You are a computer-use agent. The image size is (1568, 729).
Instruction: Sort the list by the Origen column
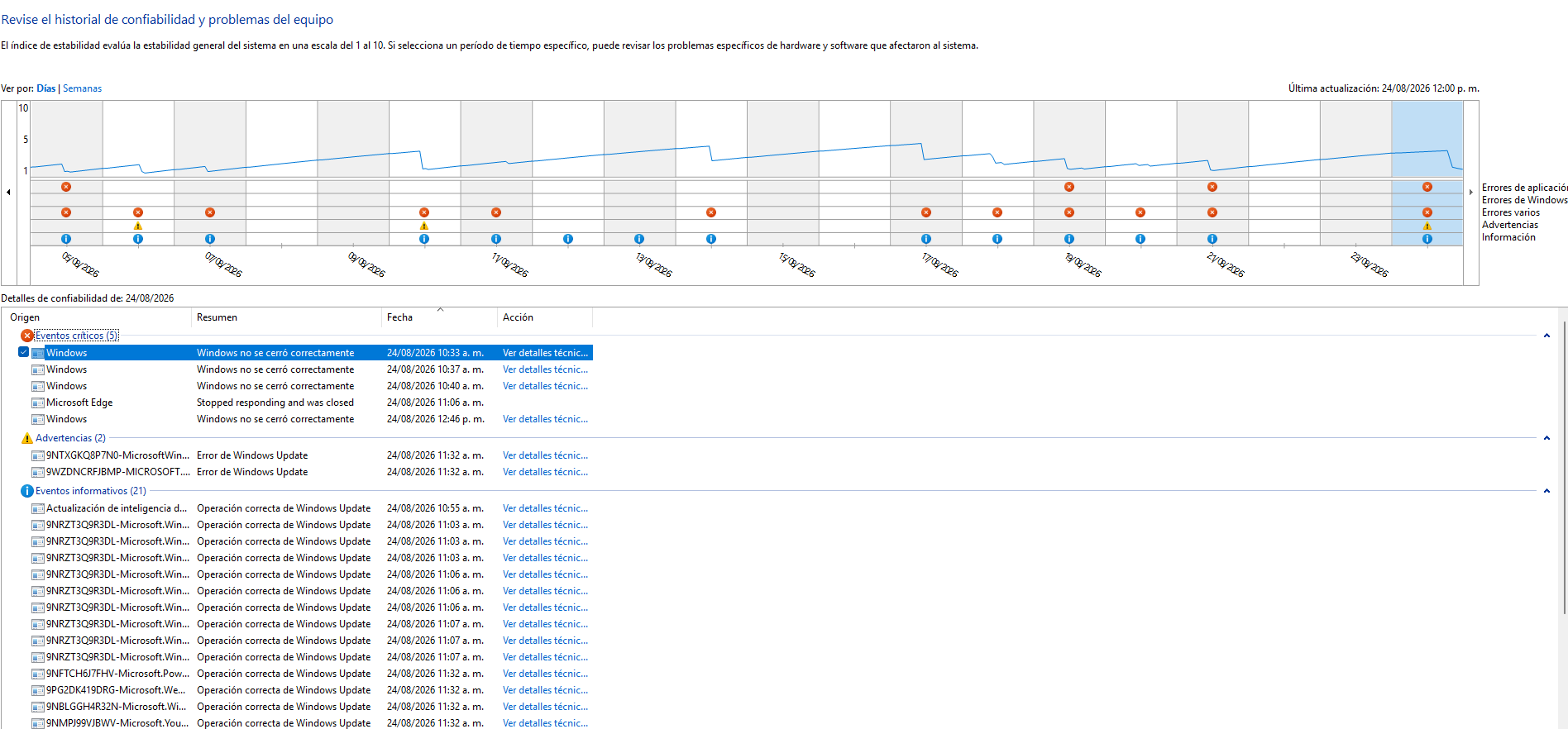click(98, 317)
